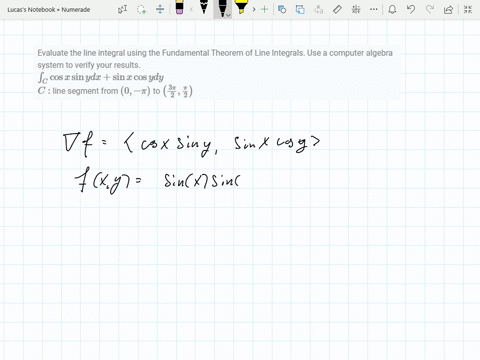Click the math assistant icon
Viewport: 480px width, 360px height.
(356, 9)
